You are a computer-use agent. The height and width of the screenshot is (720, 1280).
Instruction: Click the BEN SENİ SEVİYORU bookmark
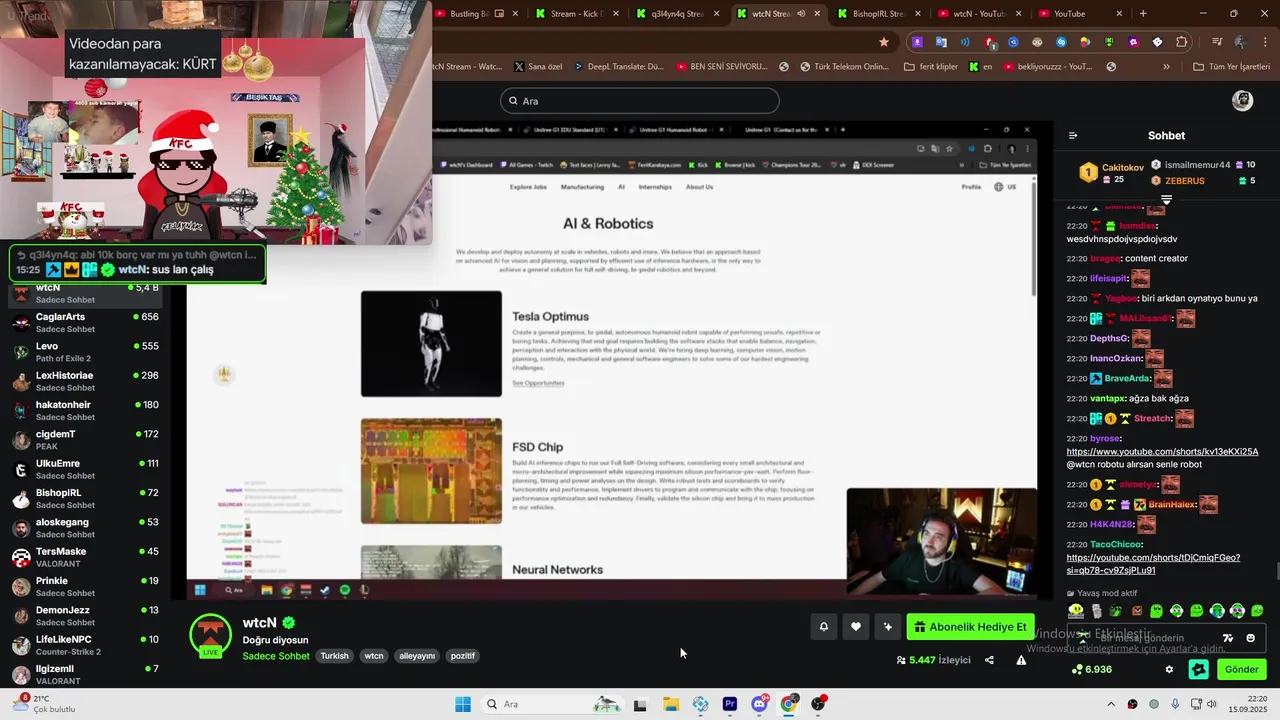(x=721, y=67)
